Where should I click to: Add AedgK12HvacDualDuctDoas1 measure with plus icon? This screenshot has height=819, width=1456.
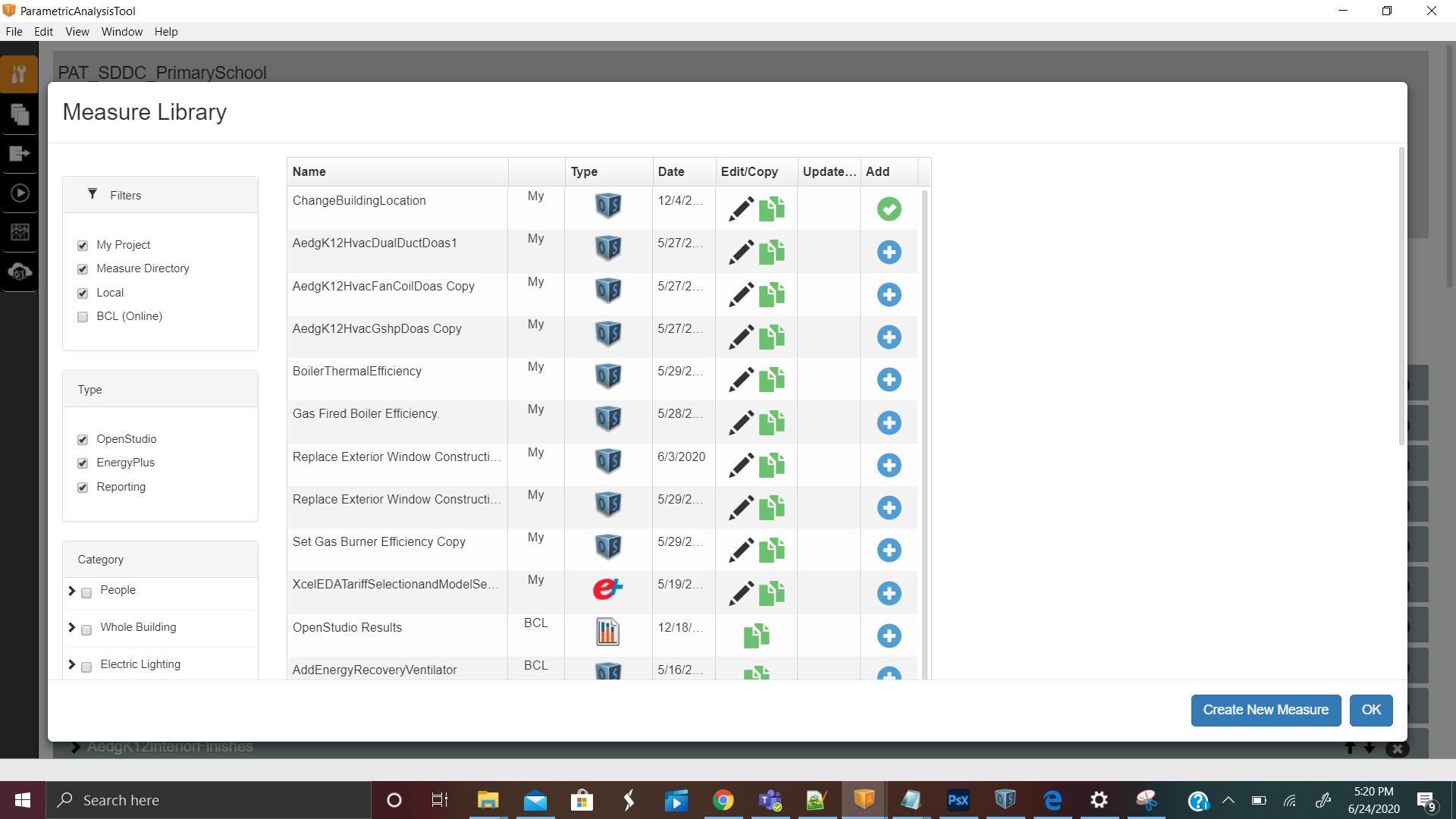pos(889,252)
